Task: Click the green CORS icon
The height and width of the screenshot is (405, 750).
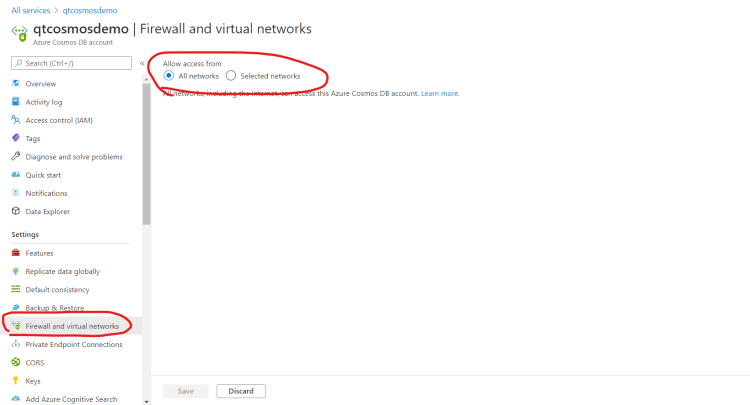Action: (16, 362)
